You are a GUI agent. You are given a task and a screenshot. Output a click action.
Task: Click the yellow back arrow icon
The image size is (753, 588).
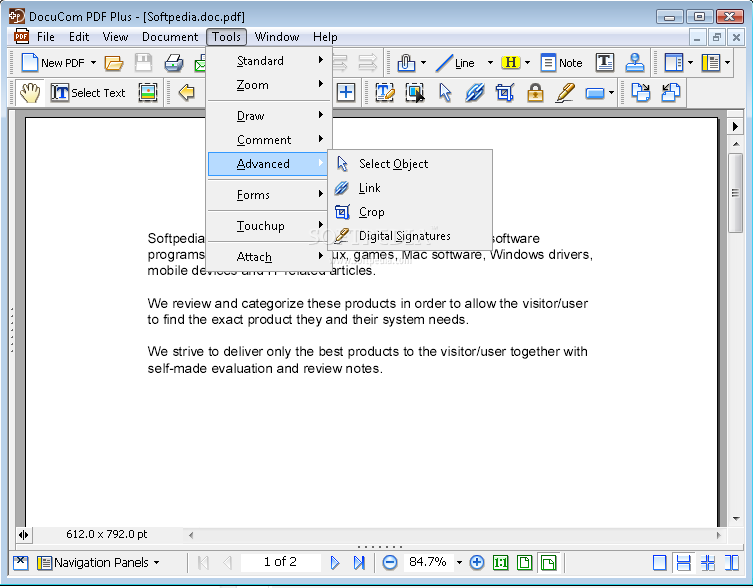186,92
